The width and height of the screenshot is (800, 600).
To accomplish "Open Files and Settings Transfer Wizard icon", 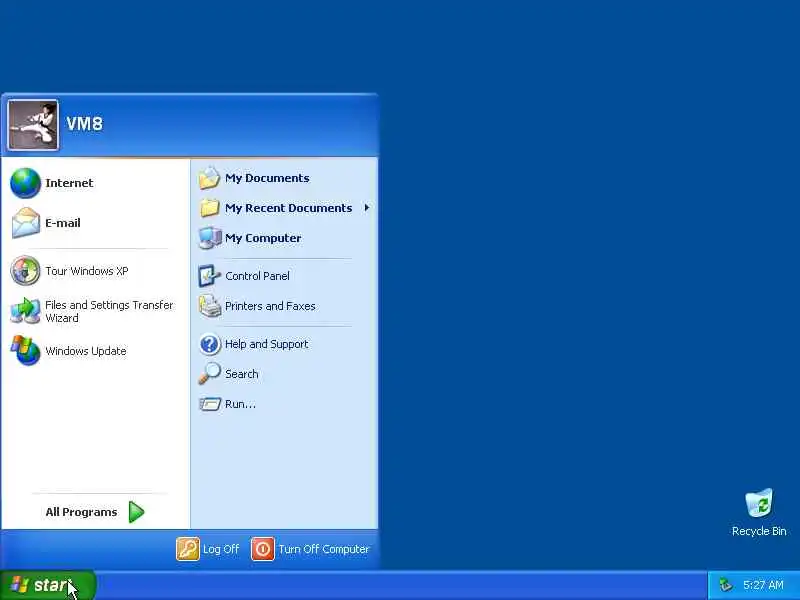I will click(x=25, y=311).
